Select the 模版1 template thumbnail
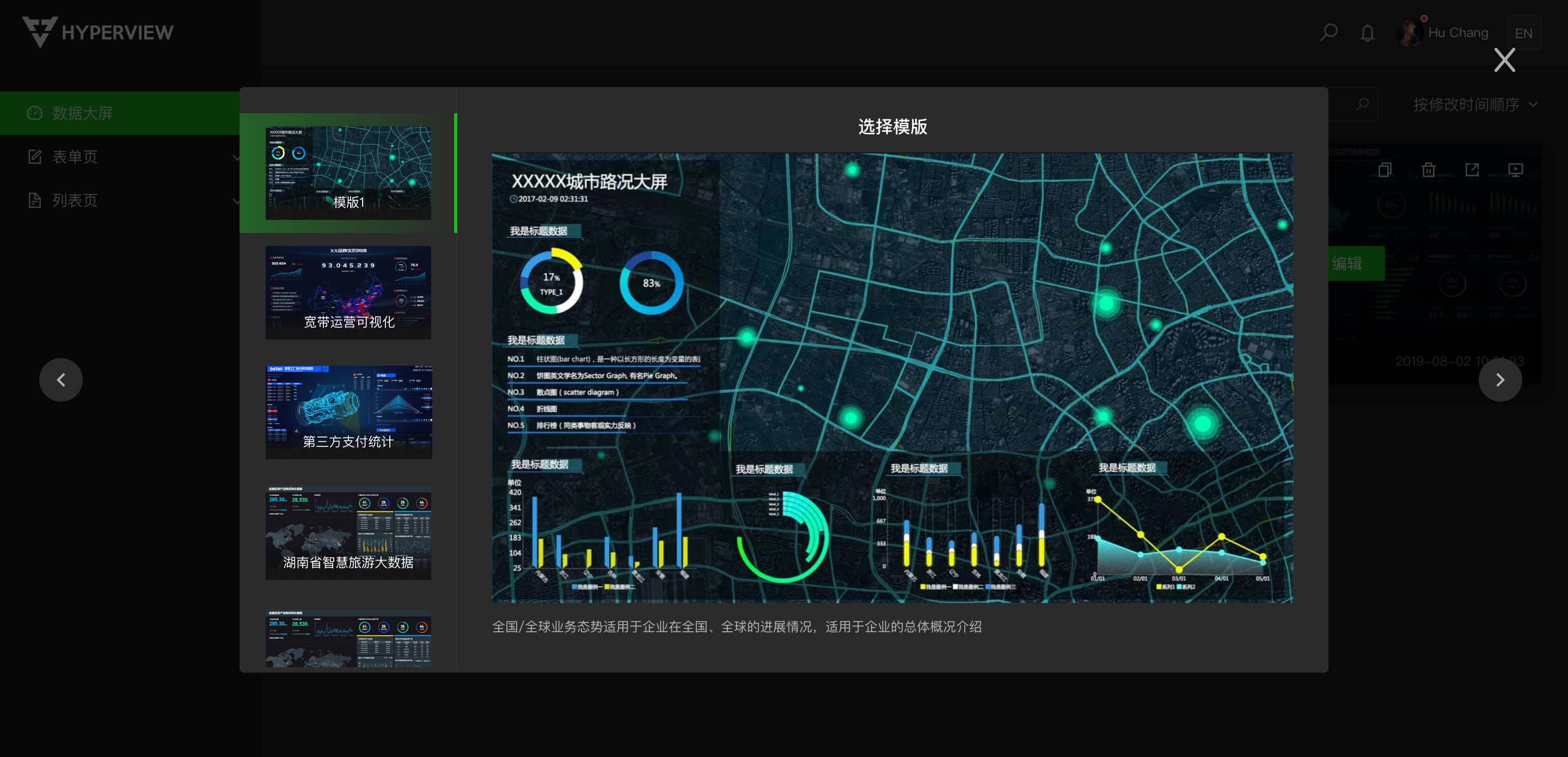Screen dimensions: 1568x757 (348, 173)
